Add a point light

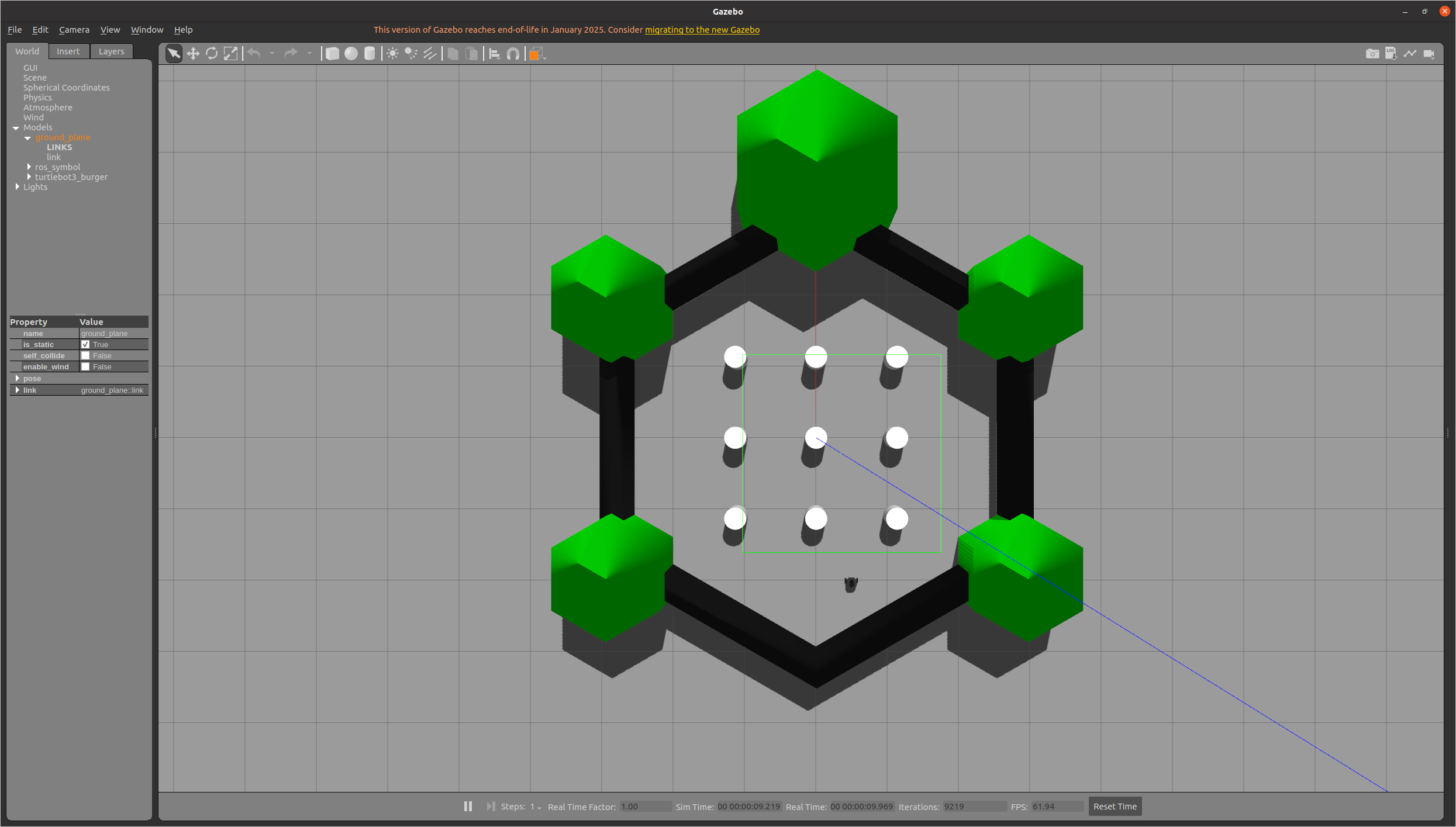[x=392, y=54]
